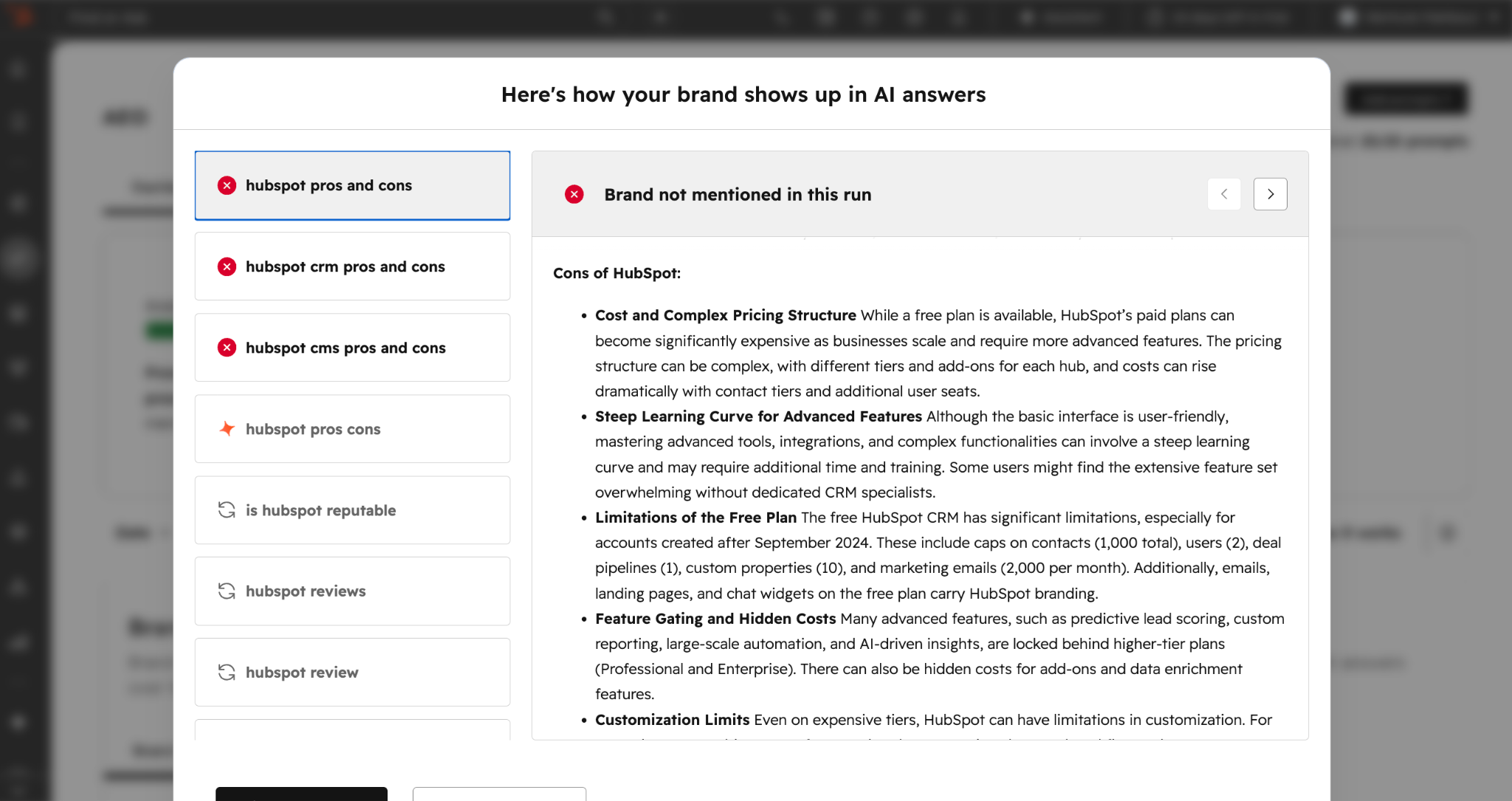Go to next AI answer run
Screen dimensions: 1512x801
click(x=1270, y=194)
